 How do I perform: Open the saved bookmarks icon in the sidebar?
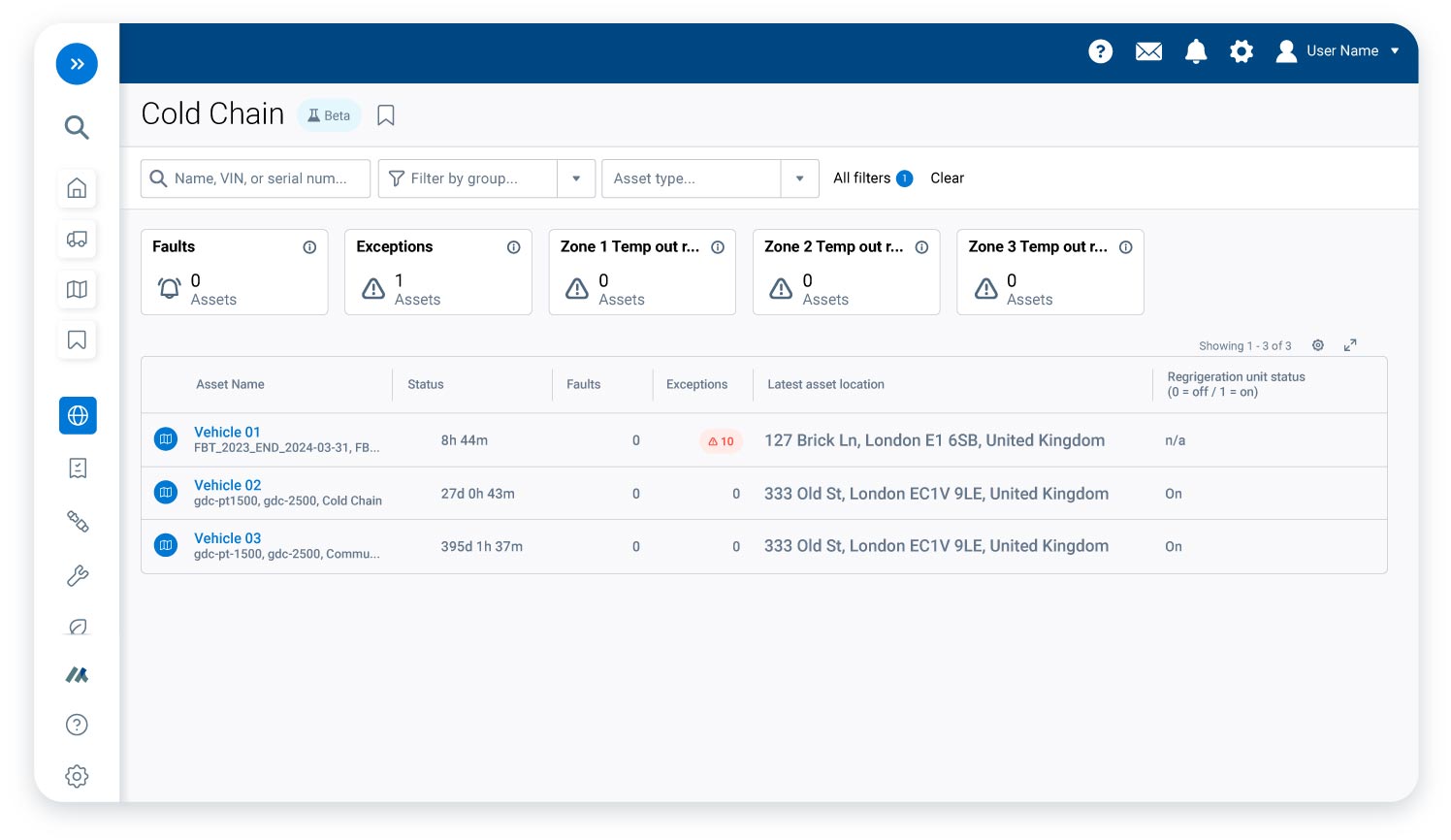[x=77, y=339]
